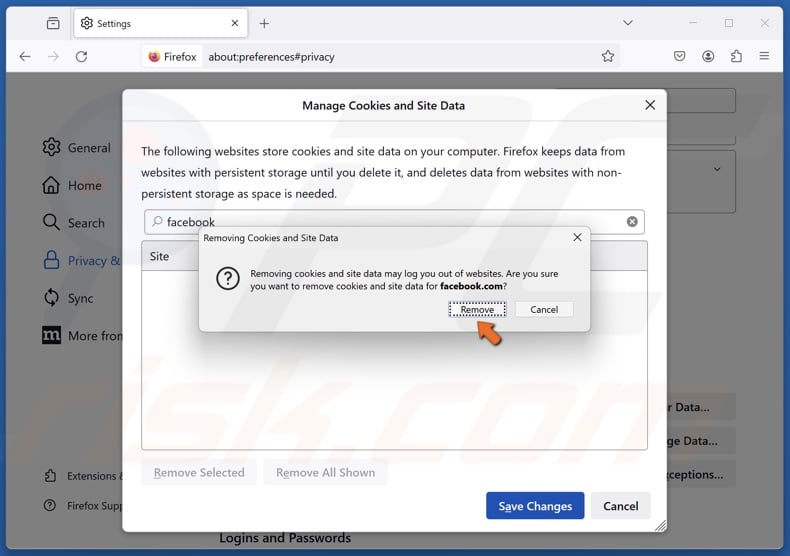Click the Home house icon
Viewport: 790px width, 556px height.
click(51, 185)
